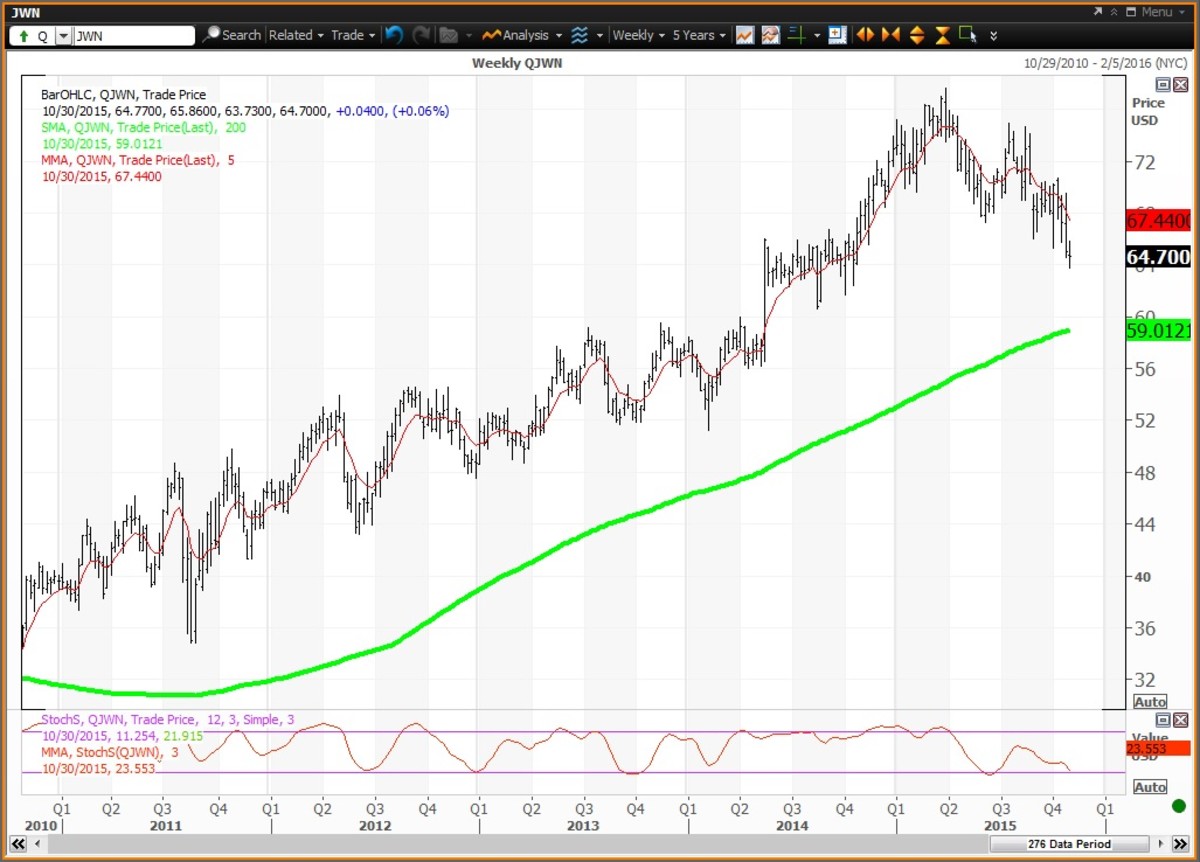The width and height of the screenshot is (1200, 862).
Task: Toggle Auto scale on stochastic panel
Action: pos(1150,787)
